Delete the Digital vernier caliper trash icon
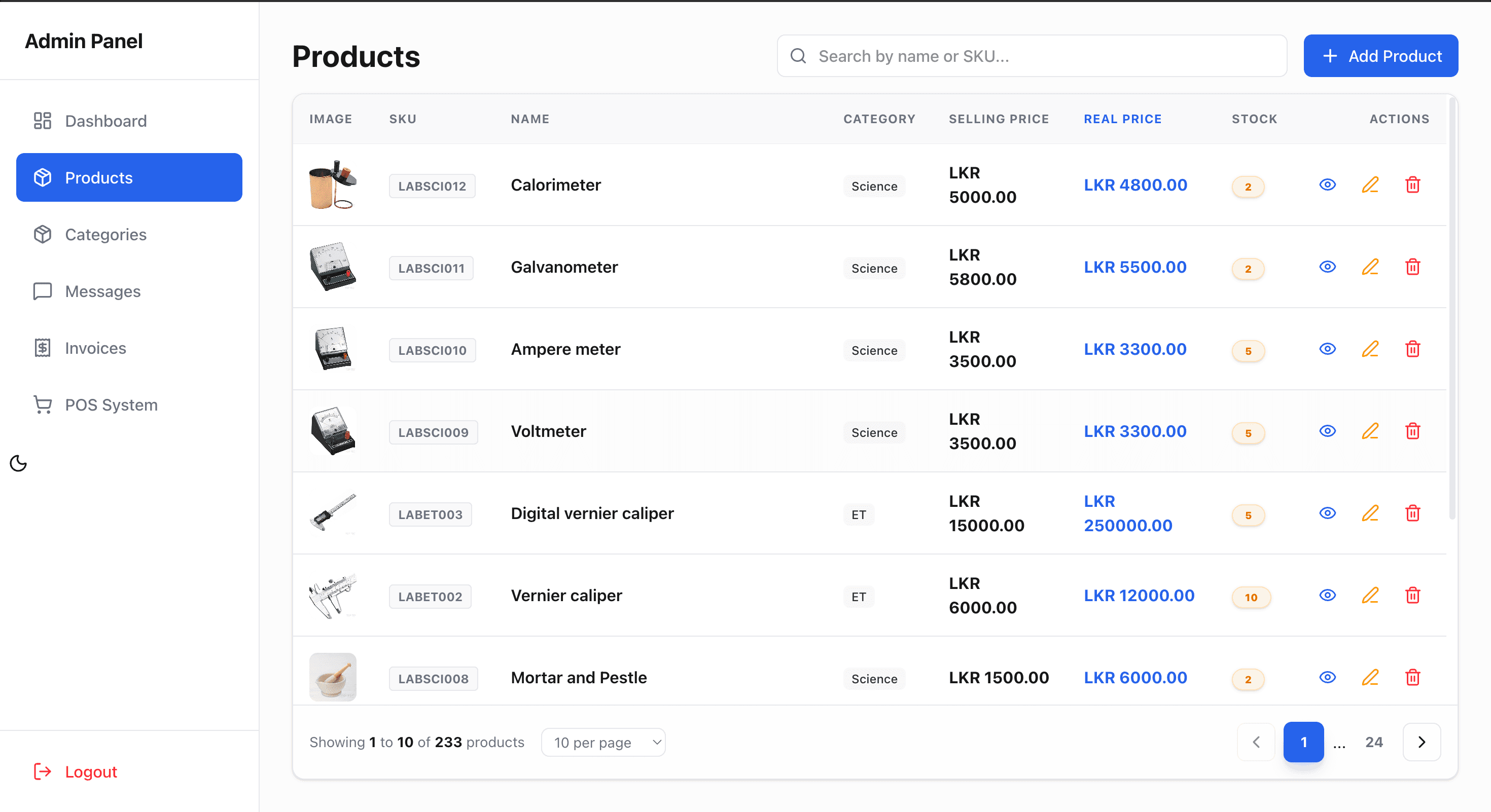Screen dimensions: 1491x812 click(x=1413, y=513)
